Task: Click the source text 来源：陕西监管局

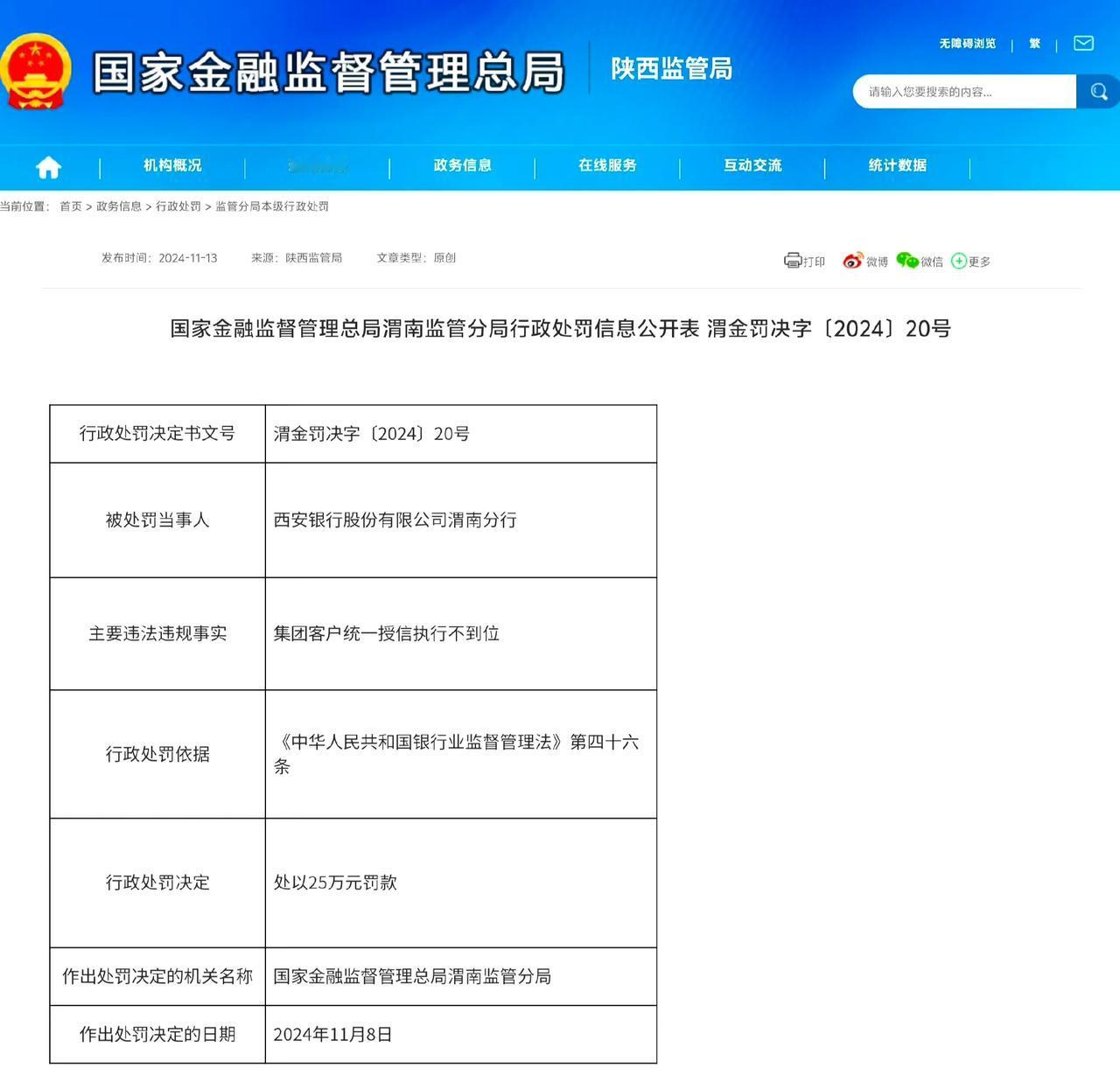Action: pos(297,258)
